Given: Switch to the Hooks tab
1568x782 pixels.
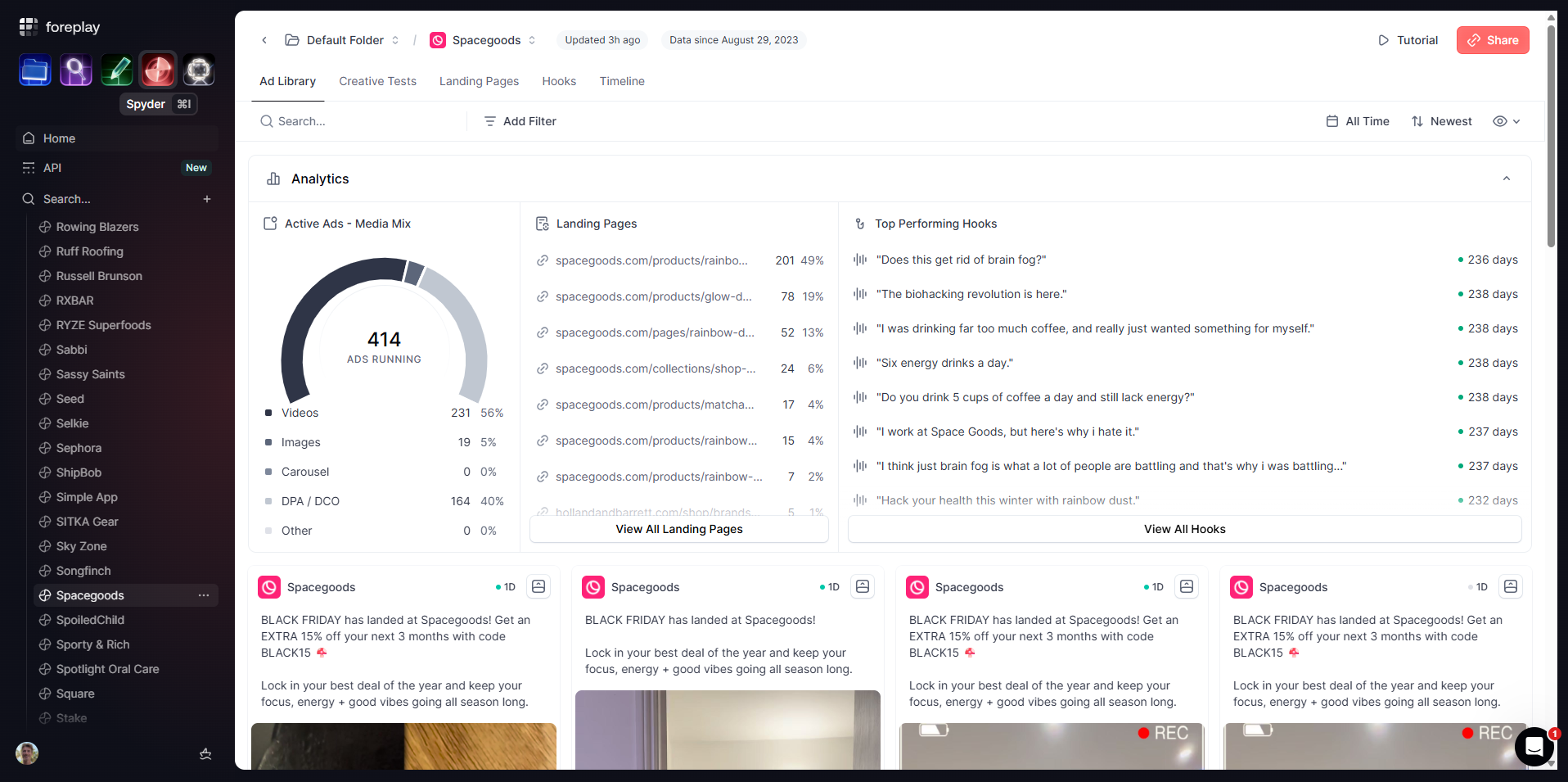Looking at the screenshot, I should pyautogui.click(x=559, y=81).
